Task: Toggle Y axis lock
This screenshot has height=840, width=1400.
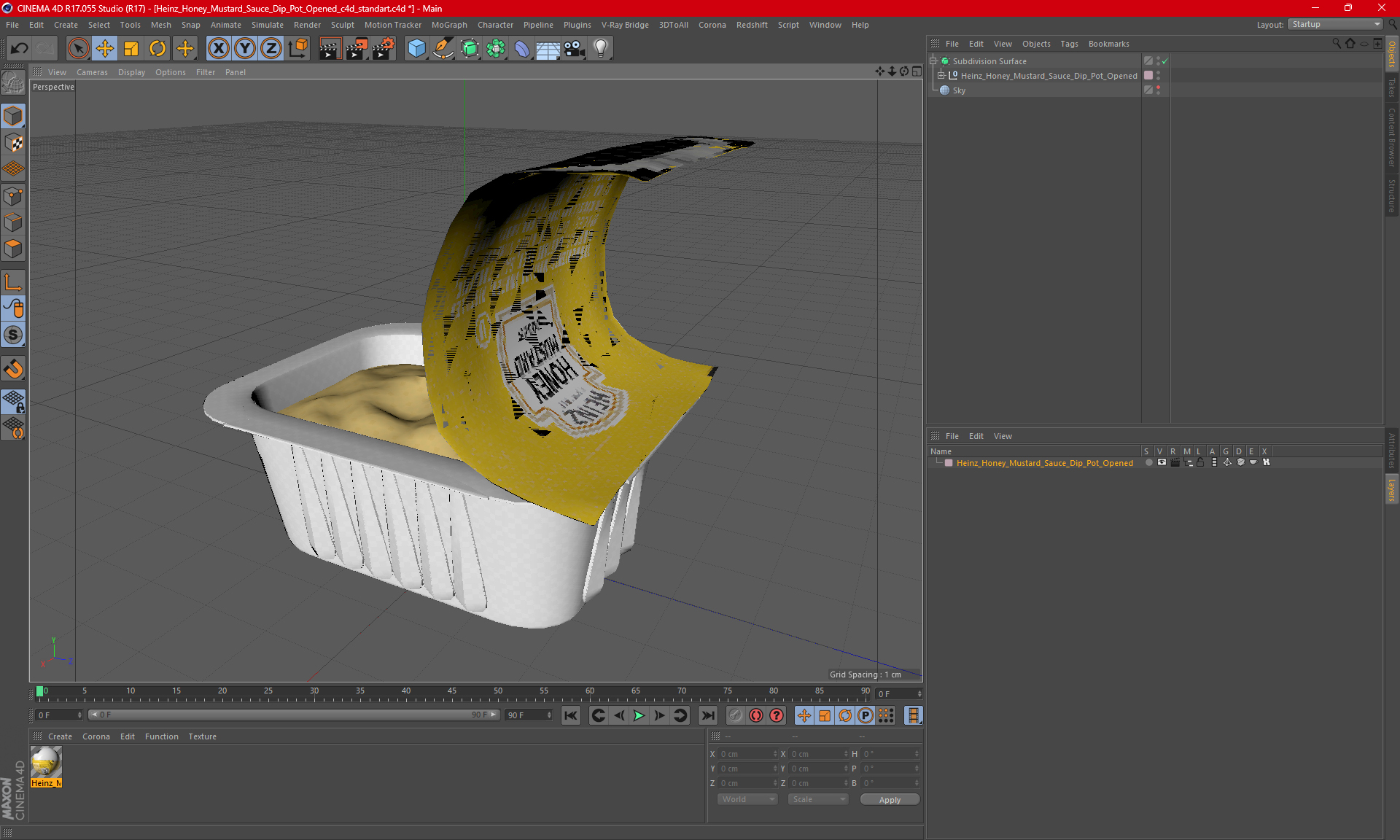Action: pyautogui.click(x=245, y=49)
